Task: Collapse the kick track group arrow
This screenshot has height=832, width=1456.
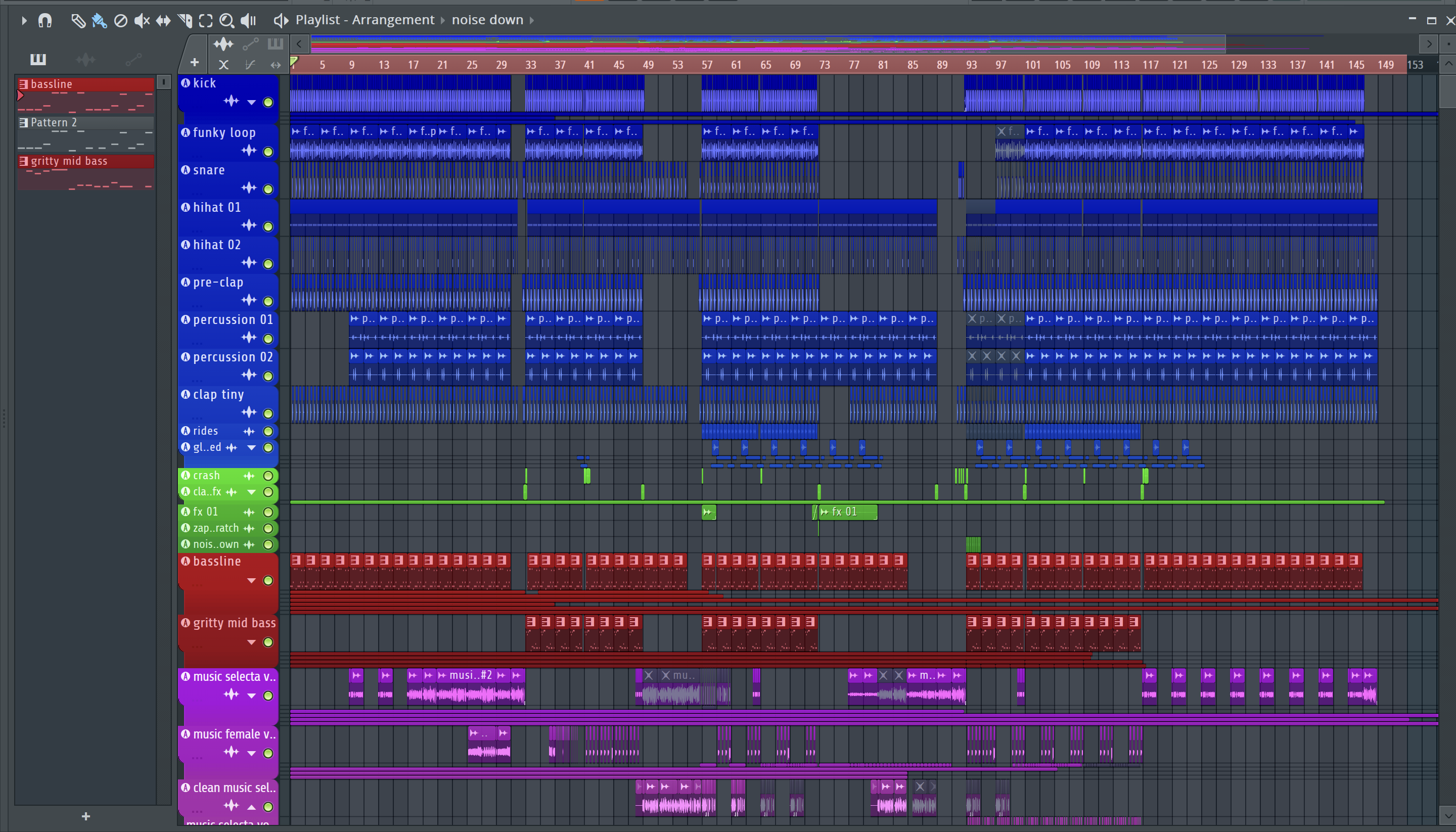Action: 251,102
